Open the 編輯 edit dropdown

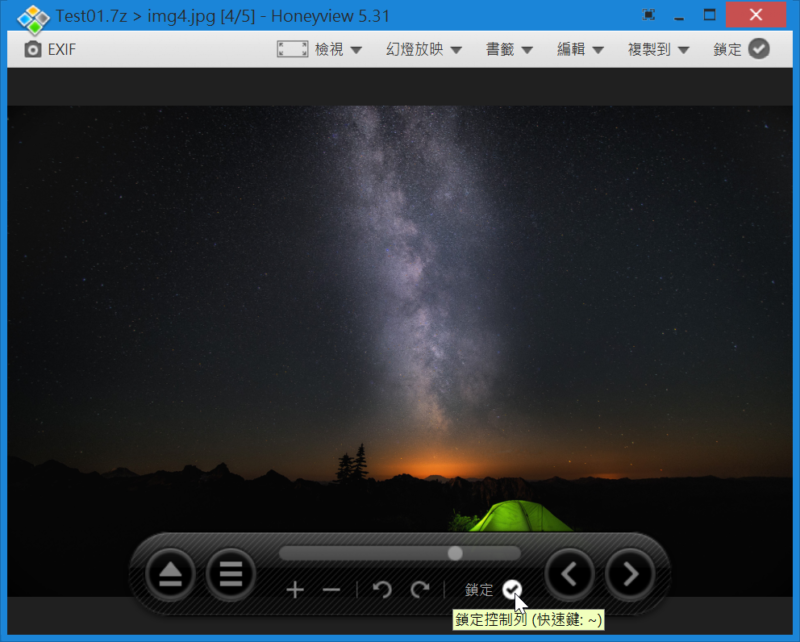click(x=580, y=50)
